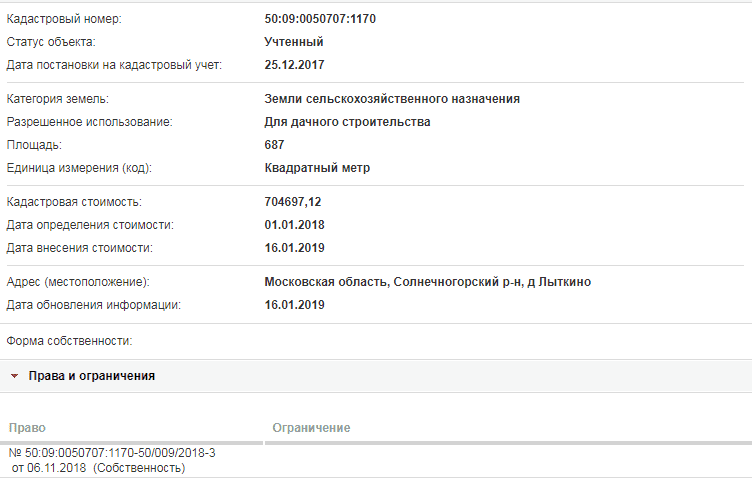
Task: Click the Учтенный status value
Action: pyautogui.click(x=294, y=42)
